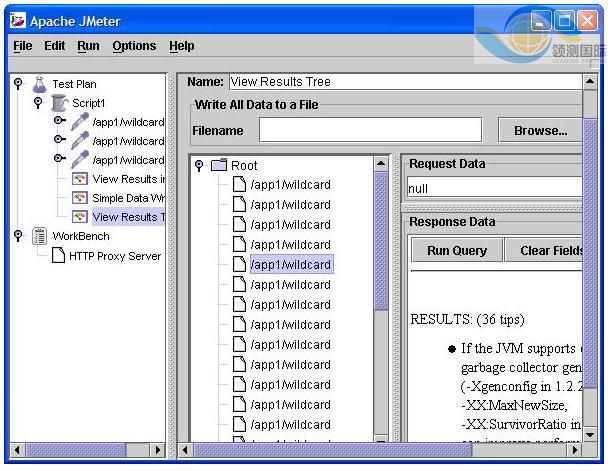612x471 pixels.
Task: Click the Clear Fields button
Action: pyautogui.click(x=544, y=251)
